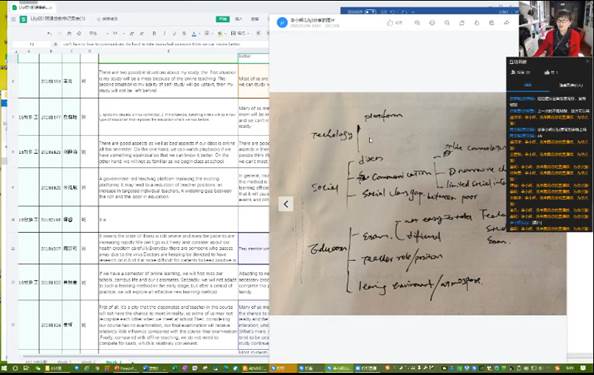This screenshot has height=375, width=594.
Task: Toggle strikethrough formatting in the toolbar
Action: click(184, 34)
